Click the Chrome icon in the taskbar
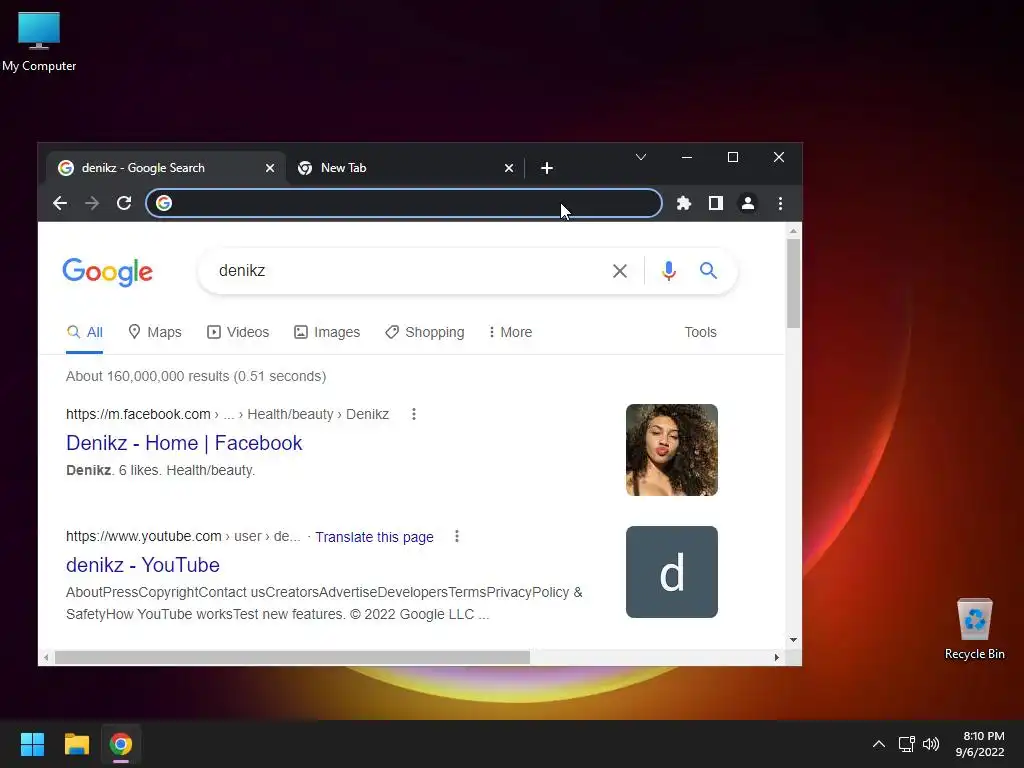The width and height of the screenshot is (1024, 768). click(121, 744)
